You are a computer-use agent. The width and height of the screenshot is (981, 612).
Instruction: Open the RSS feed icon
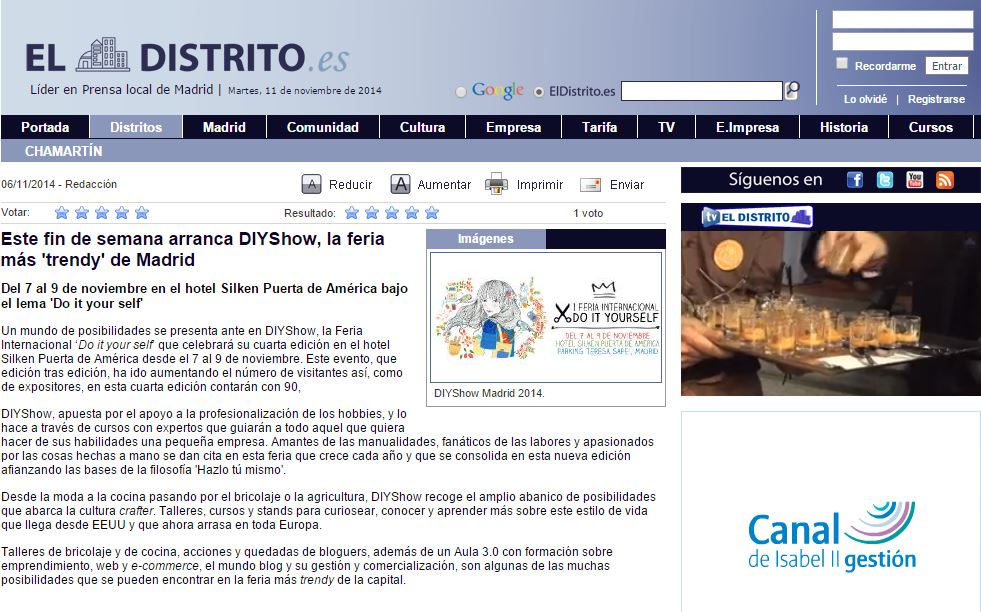(945, 180)
